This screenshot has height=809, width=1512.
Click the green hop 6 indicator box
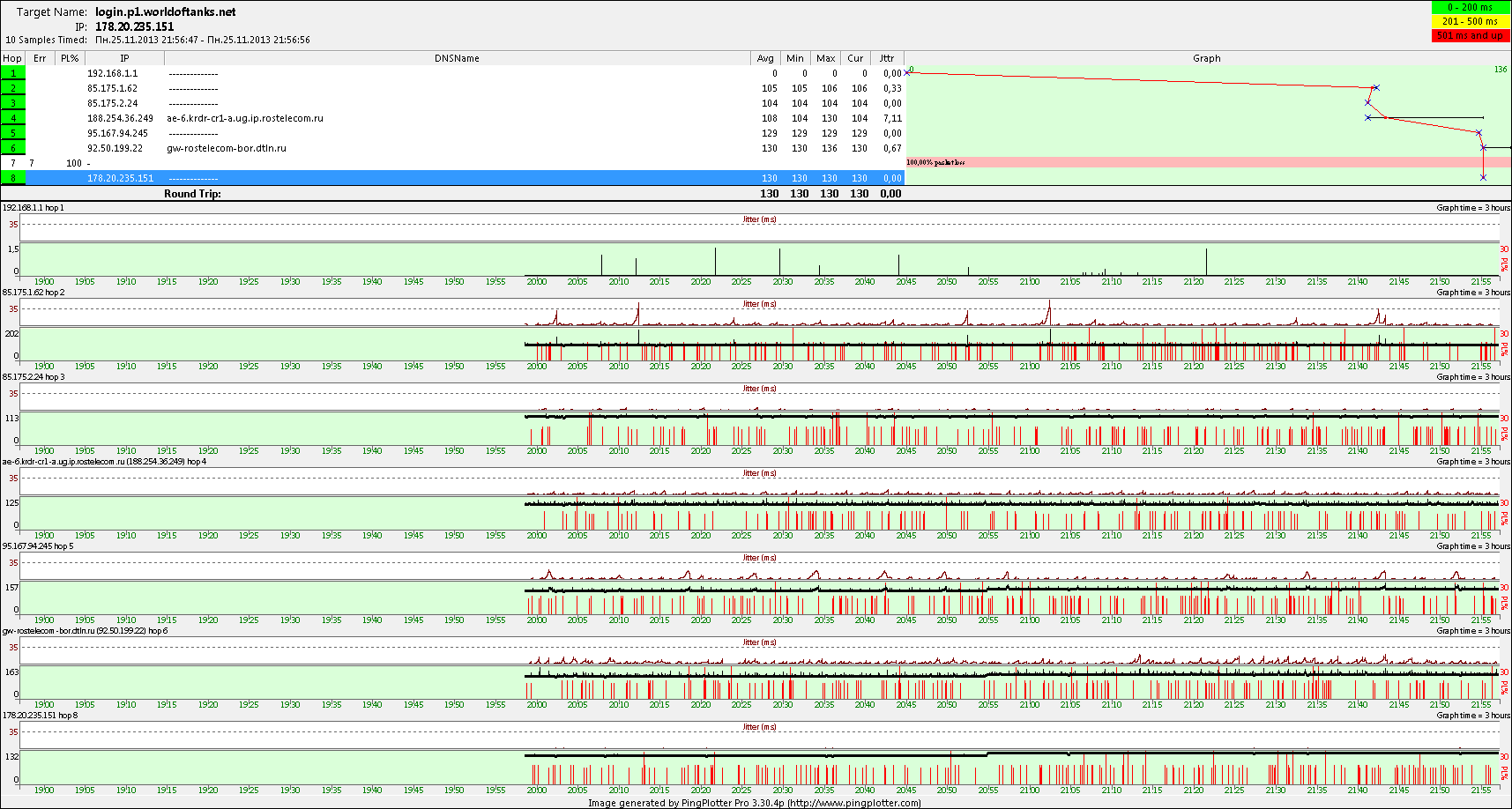(13, 149)
